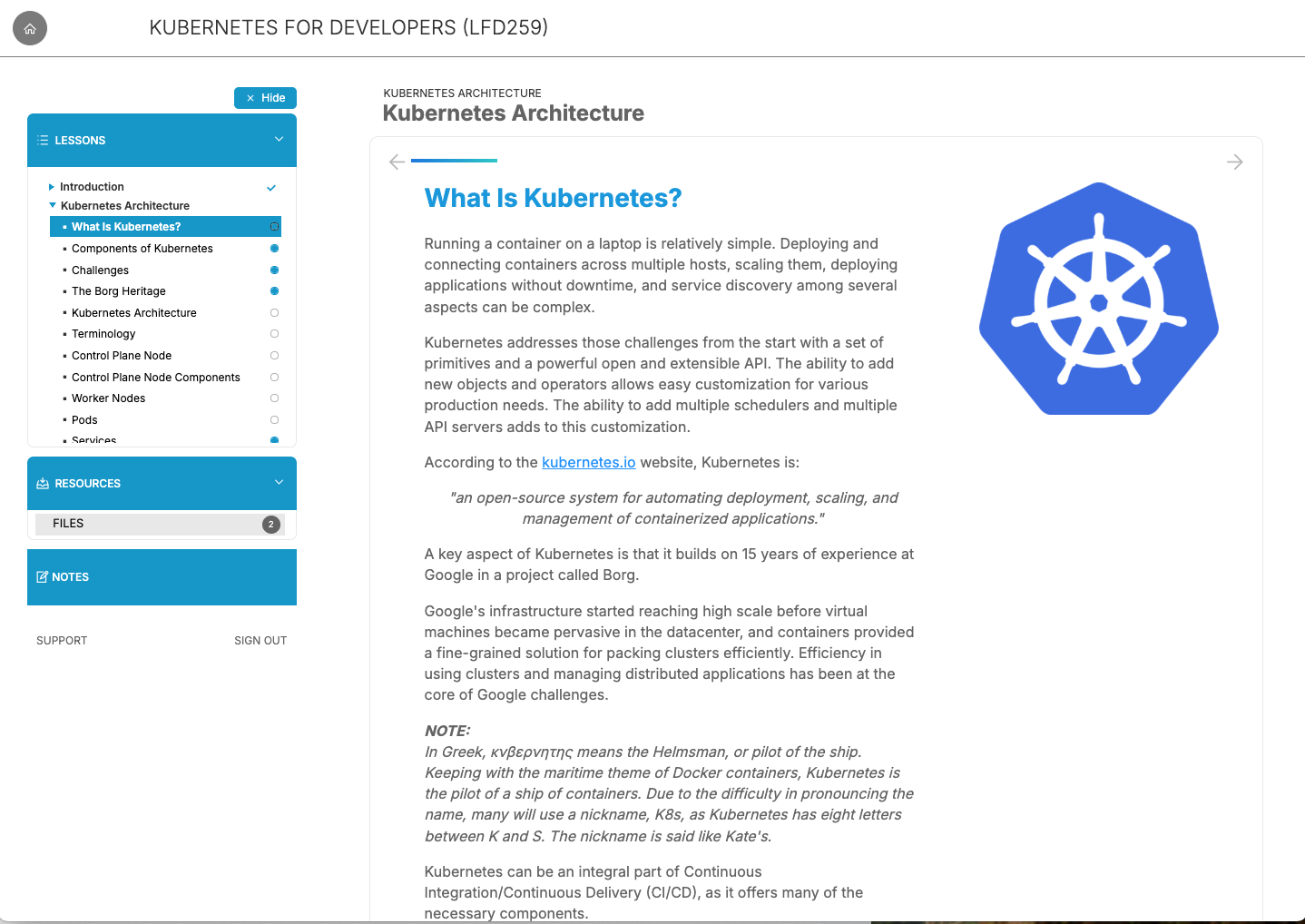Hide the sidebar panel
The height and width of the screenshot is (924, 1305).
point(265,98)
